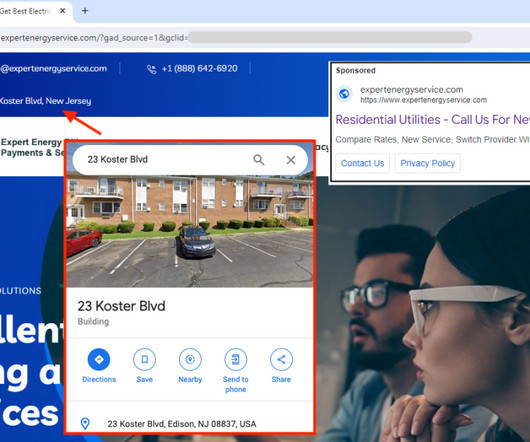Click the Sponsored label in the ad
Screen dimensions: 530x442
[x=356, y=70]
